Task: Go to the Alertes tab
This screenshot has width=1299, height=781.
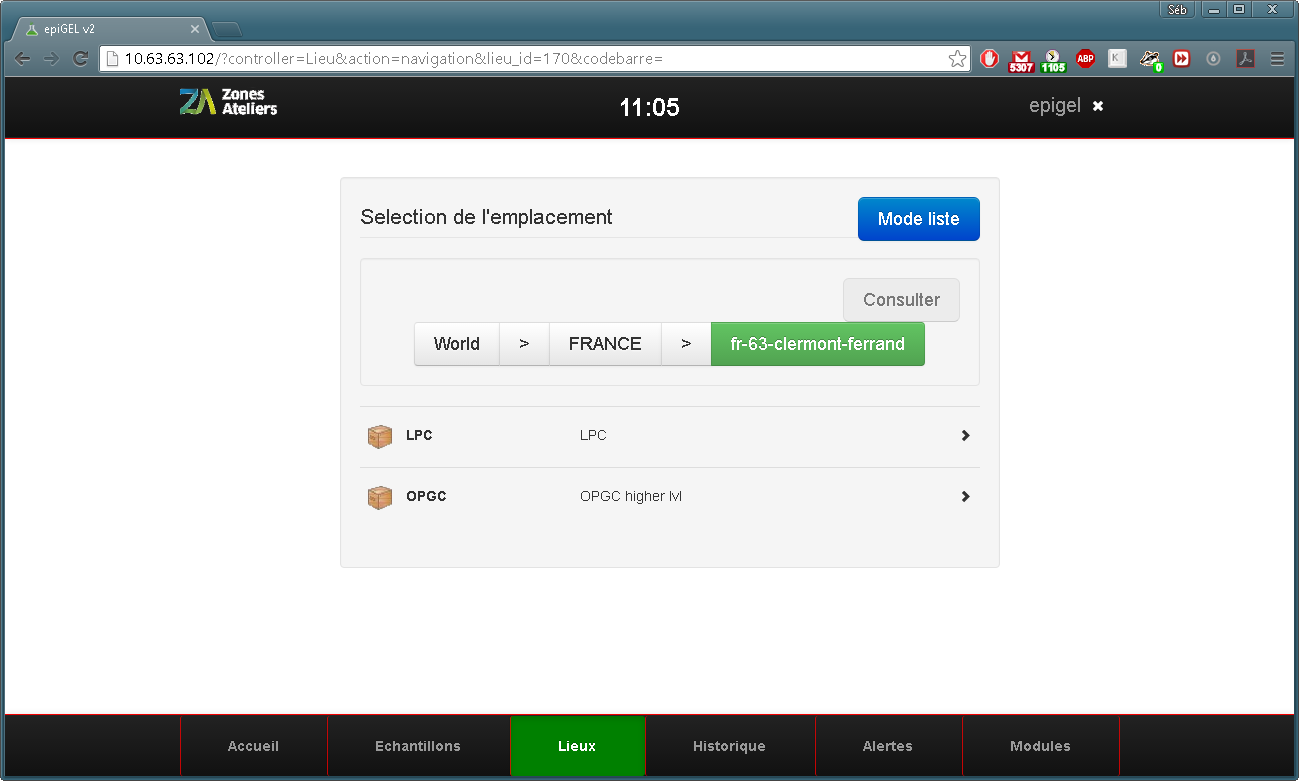Action: [887, 746]
